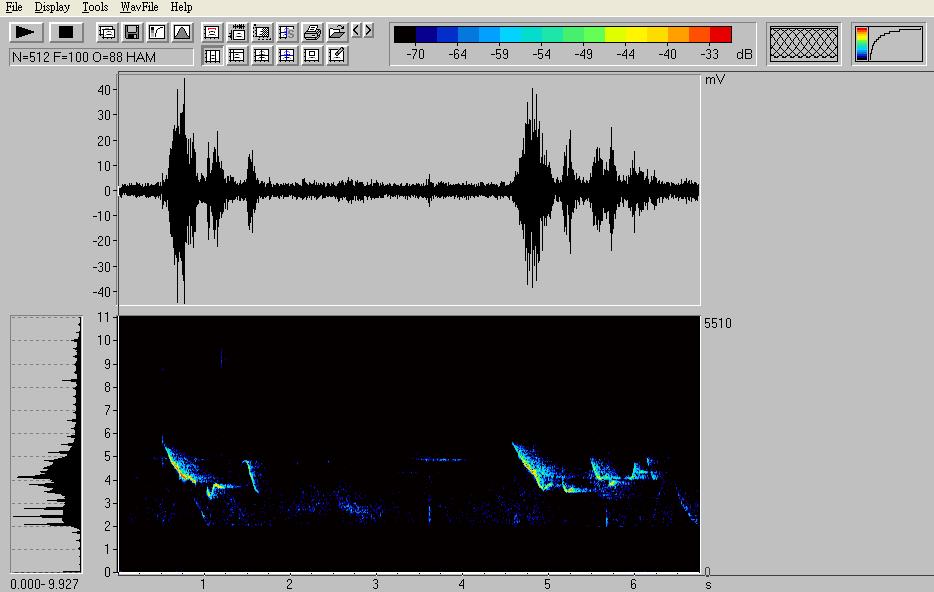The width and height of the screenshot is (934, 592).
Task: Click the floppy disk save icon
Action: click(131, 33)
